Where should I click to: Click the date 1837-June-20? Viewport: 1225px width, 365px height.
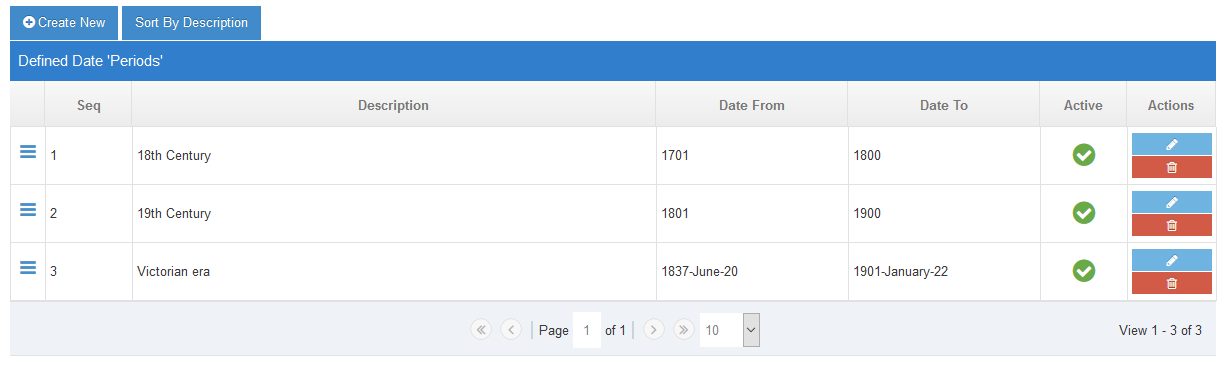coord(700,271)
